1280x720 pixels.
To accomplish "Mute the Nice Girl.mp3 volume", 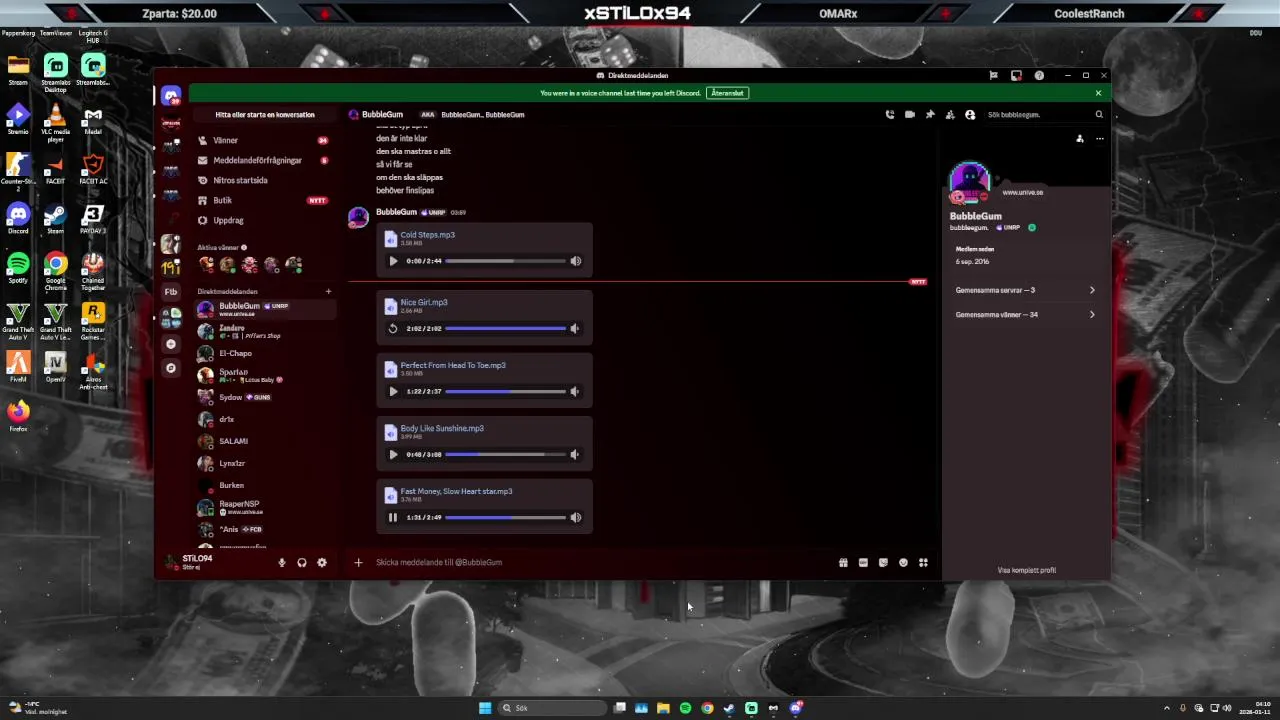I will coord(574,328).
